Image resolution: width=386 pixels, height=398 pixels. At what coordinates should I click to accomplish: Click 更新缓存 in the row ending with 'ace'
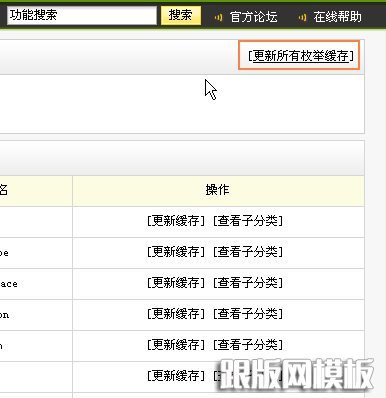[x=176, y=283]
